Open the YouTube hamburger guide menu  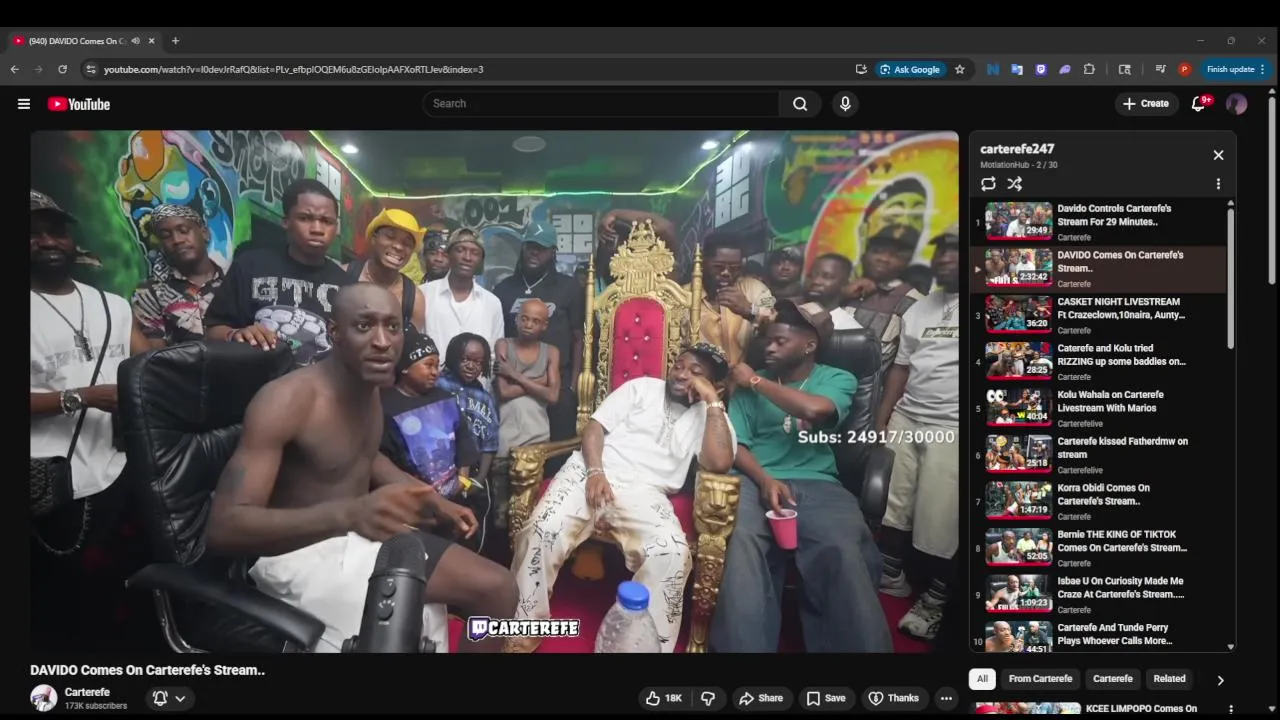[24, 104]
